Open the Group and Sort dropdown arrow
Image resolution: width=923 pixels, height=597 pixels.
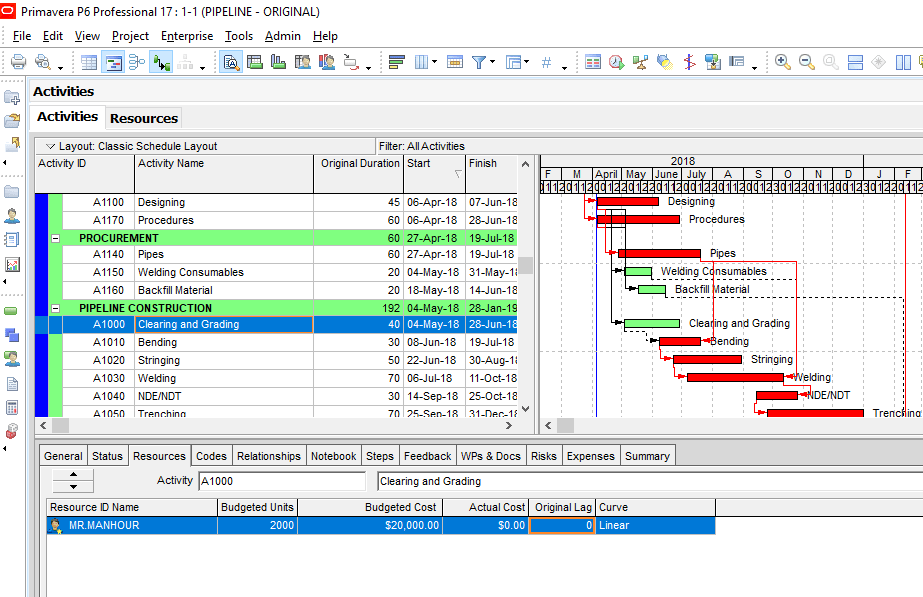point(526,61)
